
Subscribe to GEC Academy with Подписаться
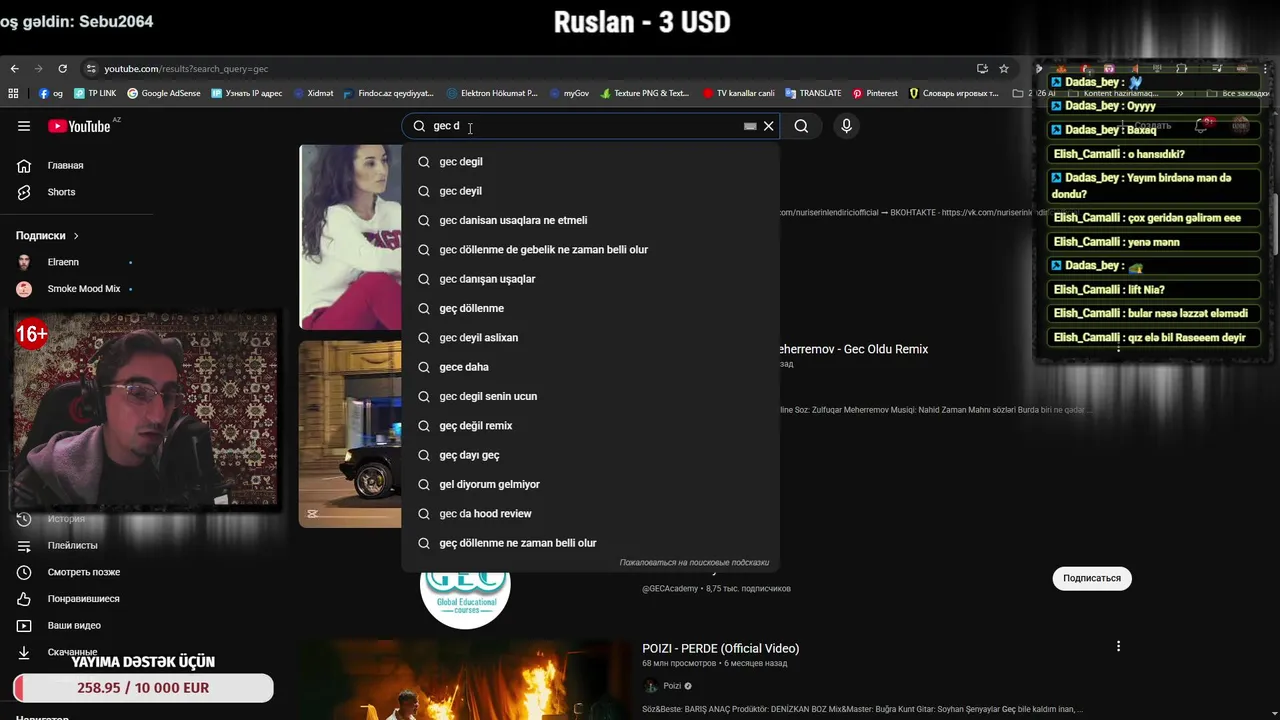click(1092, 578)
